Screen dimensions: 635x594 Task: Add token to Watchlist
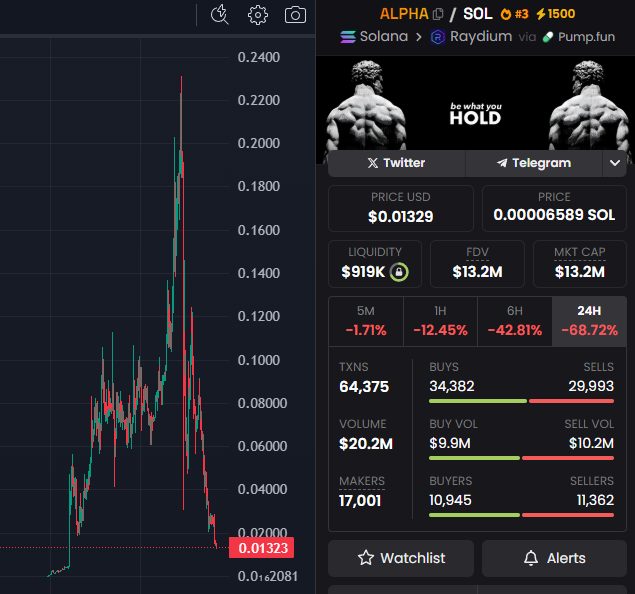pos(401,558)
